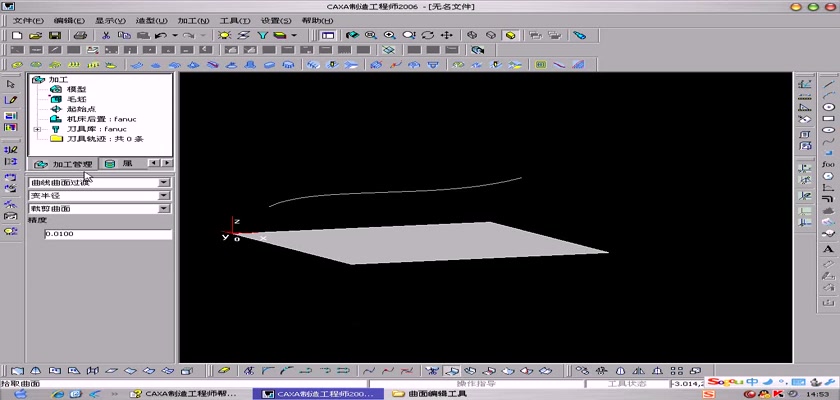Click the f(x) formula curve icon
The width and height of the screenshot is (840, 400).
(828, 164)
